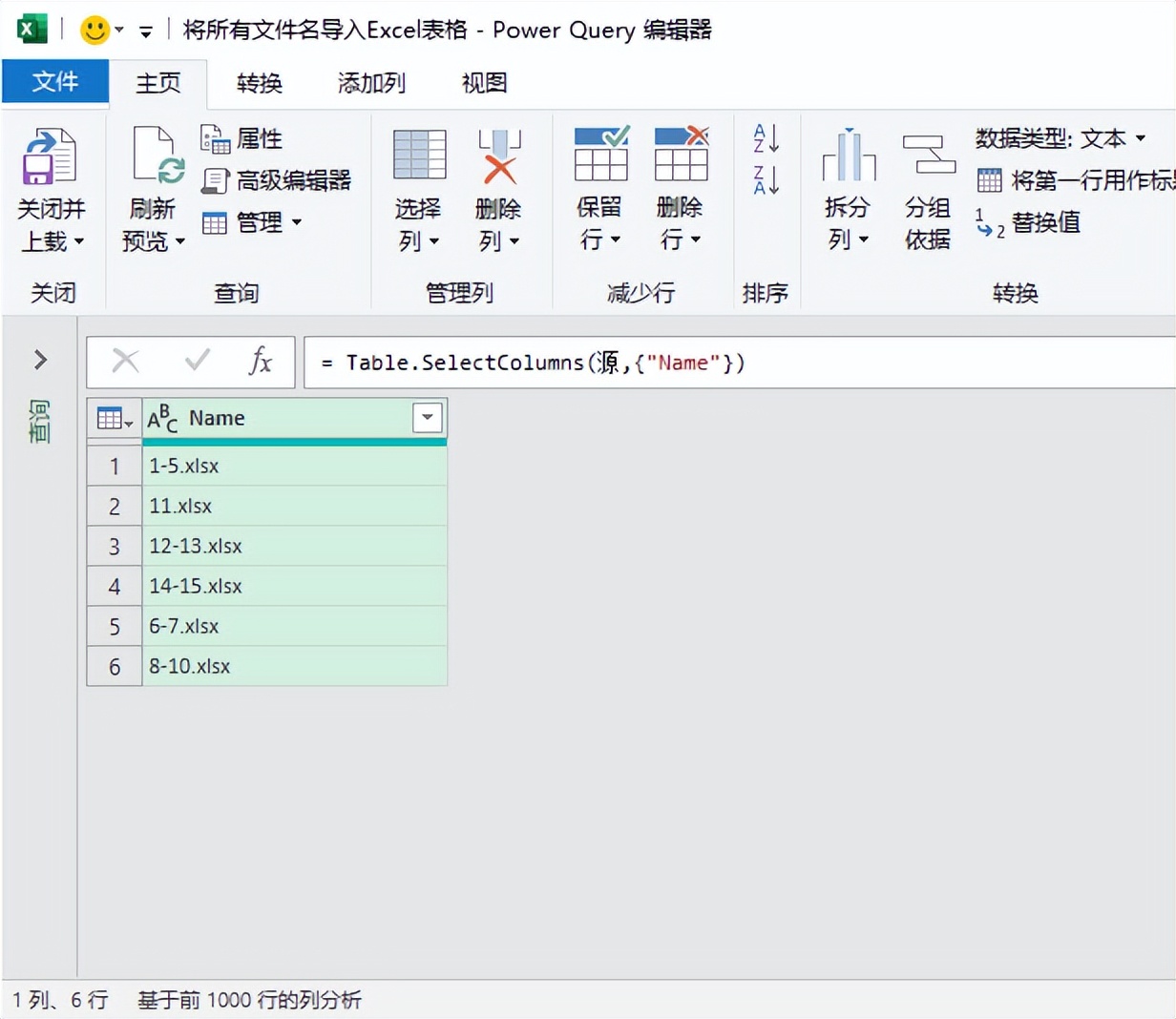Open the 文件 tab
1176x1019 pixels.
point(55,82)
